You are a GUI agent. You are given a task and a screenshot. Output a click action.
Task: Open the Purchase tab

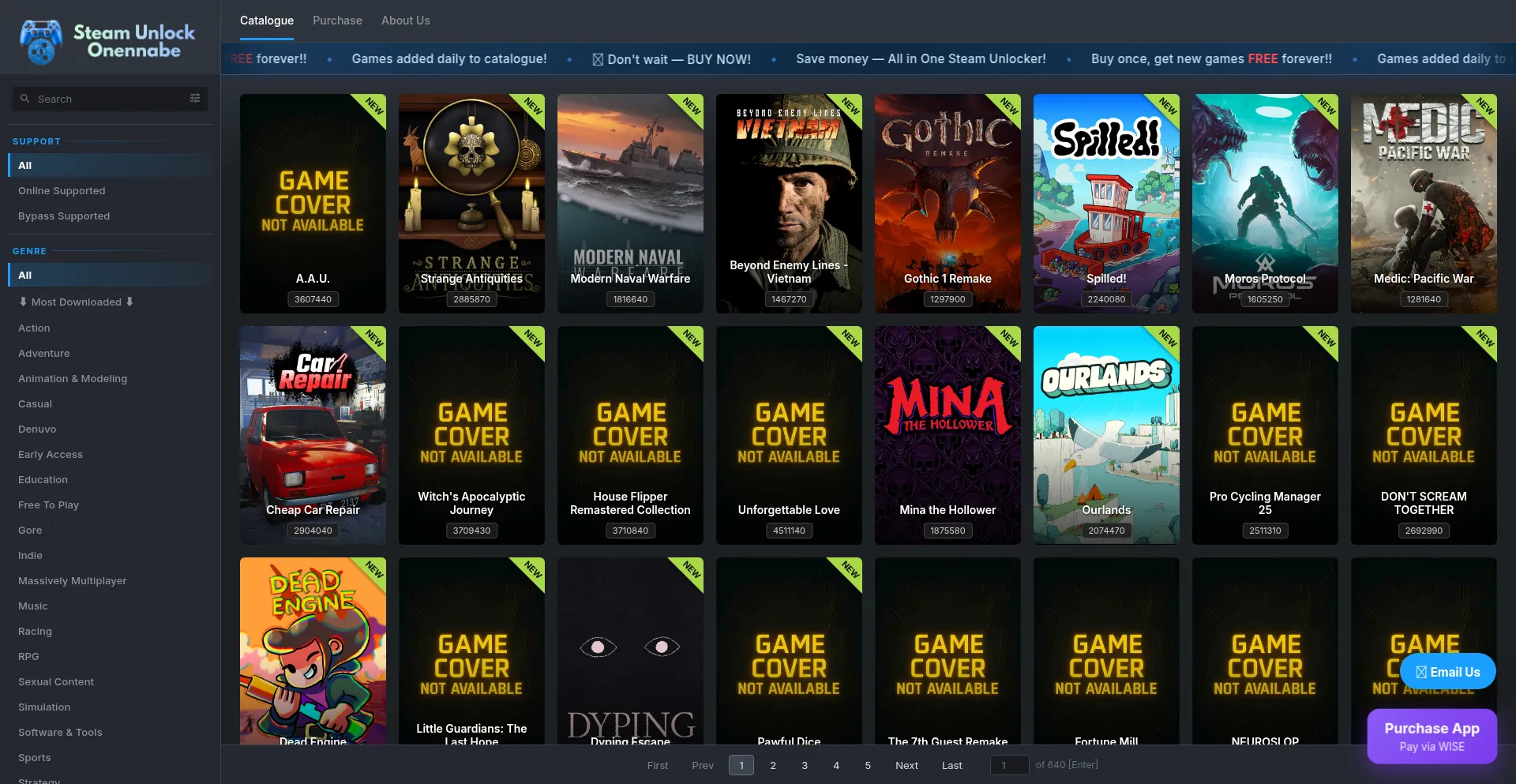[x=337, y=21]
